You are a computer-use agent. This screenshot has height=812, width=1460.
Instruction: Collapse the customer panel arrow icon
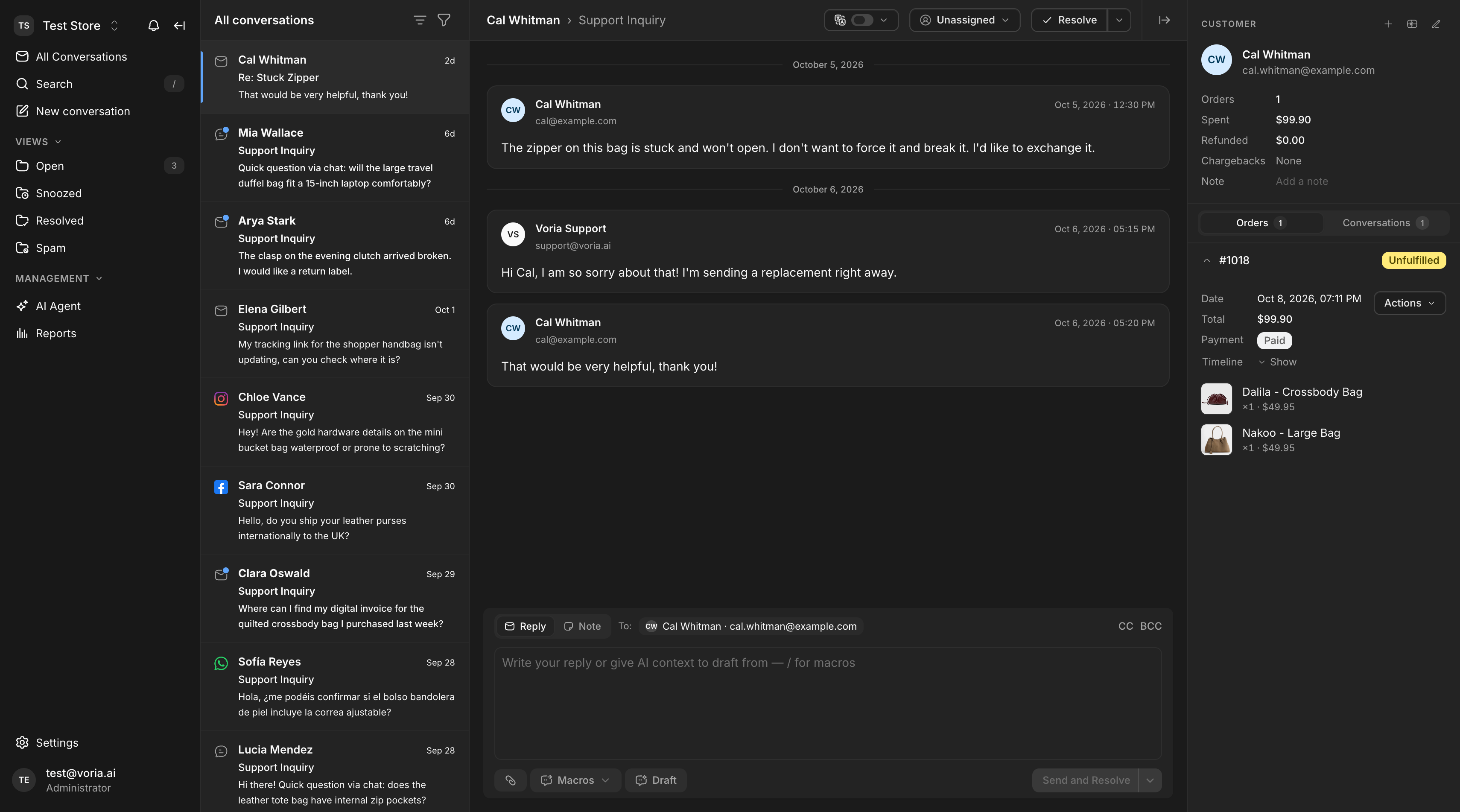click(x=1164, y=20)
